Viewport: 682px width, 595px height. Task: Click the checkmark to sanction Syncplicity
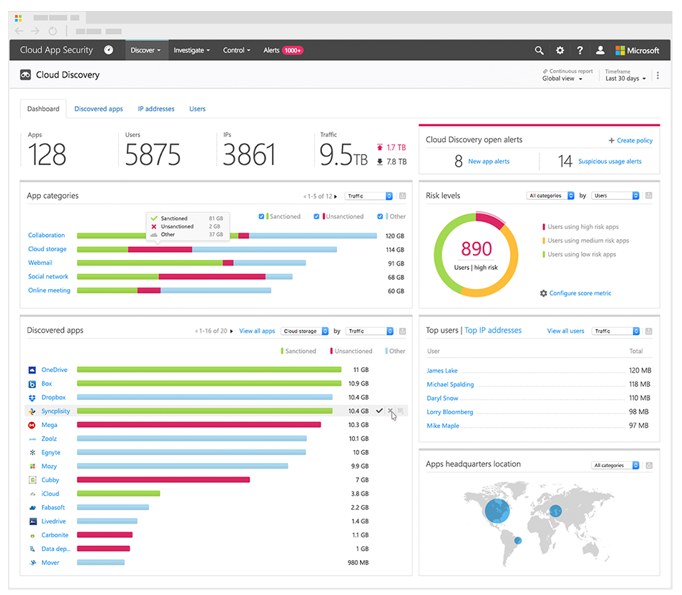pos(380,411)
